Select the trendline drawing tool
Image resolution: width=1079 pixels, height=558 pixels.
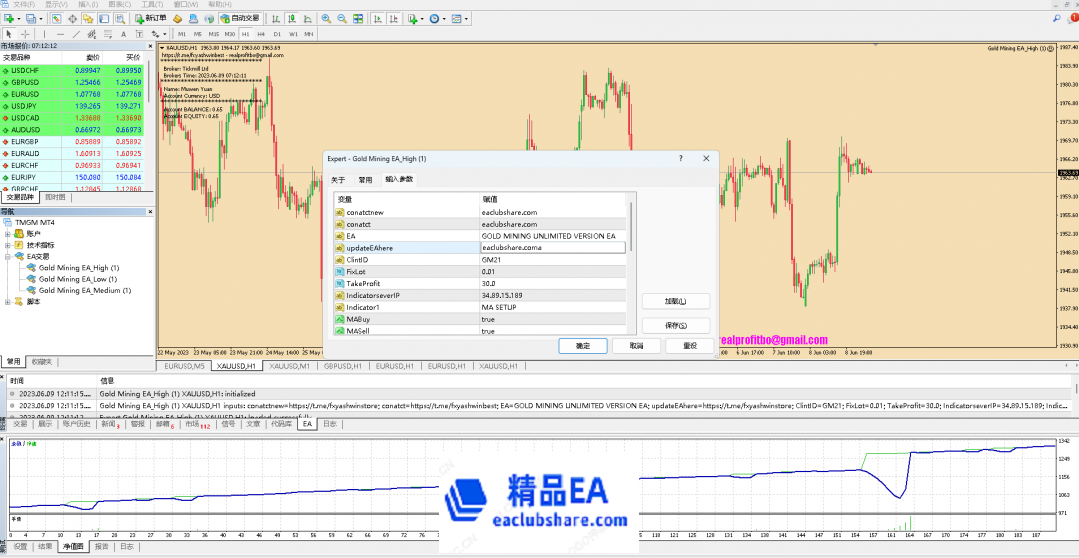77,34
